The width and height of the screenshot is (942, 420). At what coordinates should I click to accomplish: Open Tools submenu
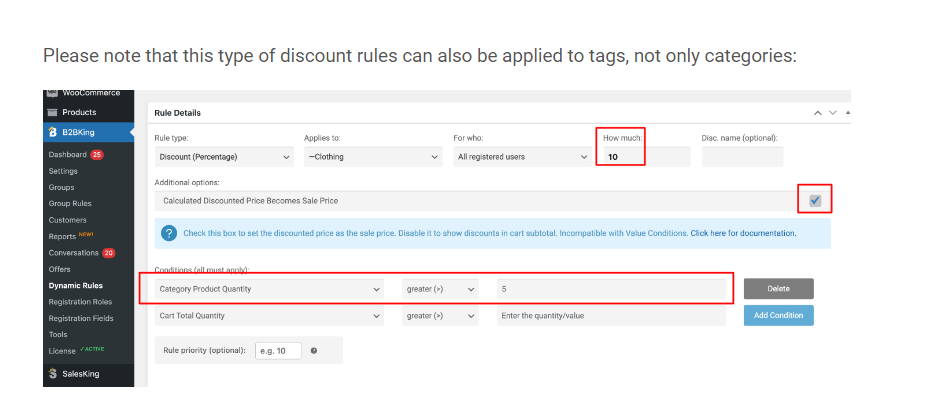click(x=58, y=335)
